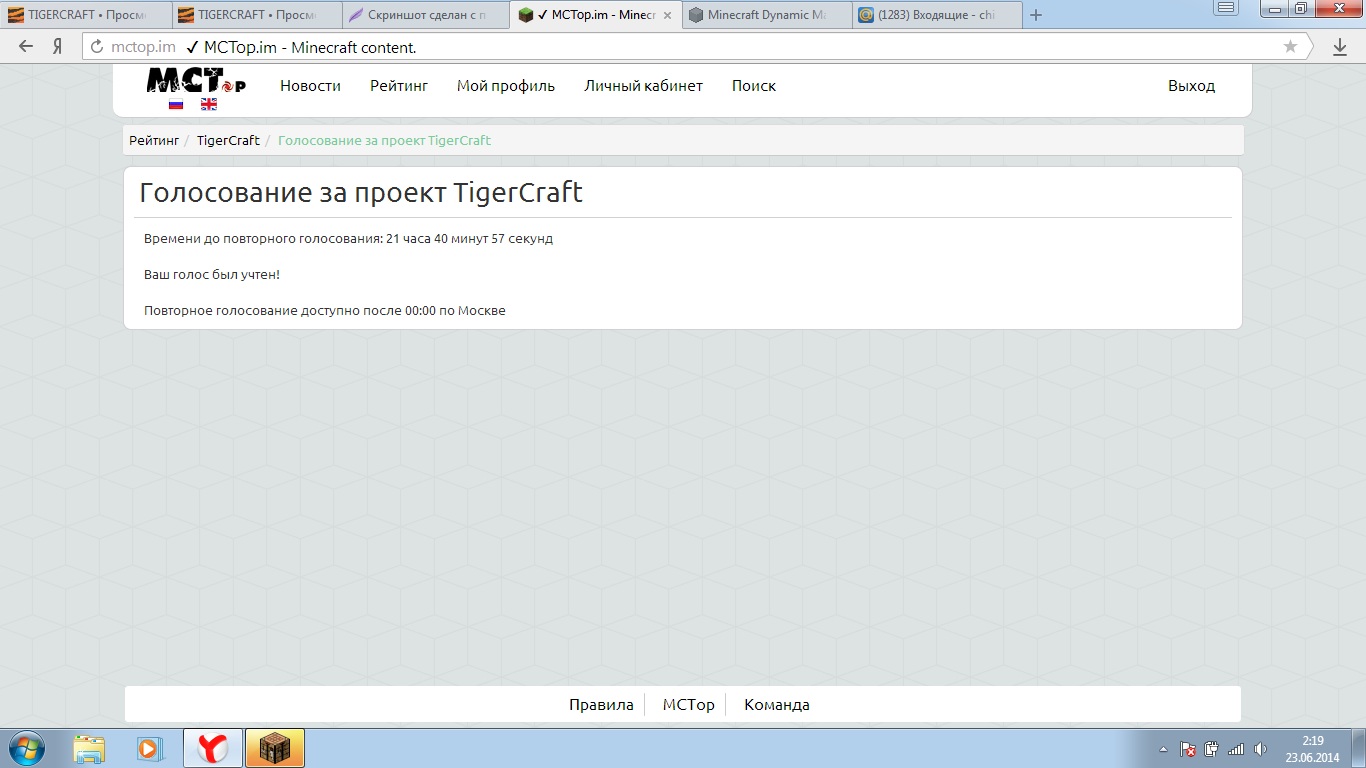Click the 'Голосование за проект TigerCraft' heading
This screenshot has width=1366, height=768.
tap(361, 193)
